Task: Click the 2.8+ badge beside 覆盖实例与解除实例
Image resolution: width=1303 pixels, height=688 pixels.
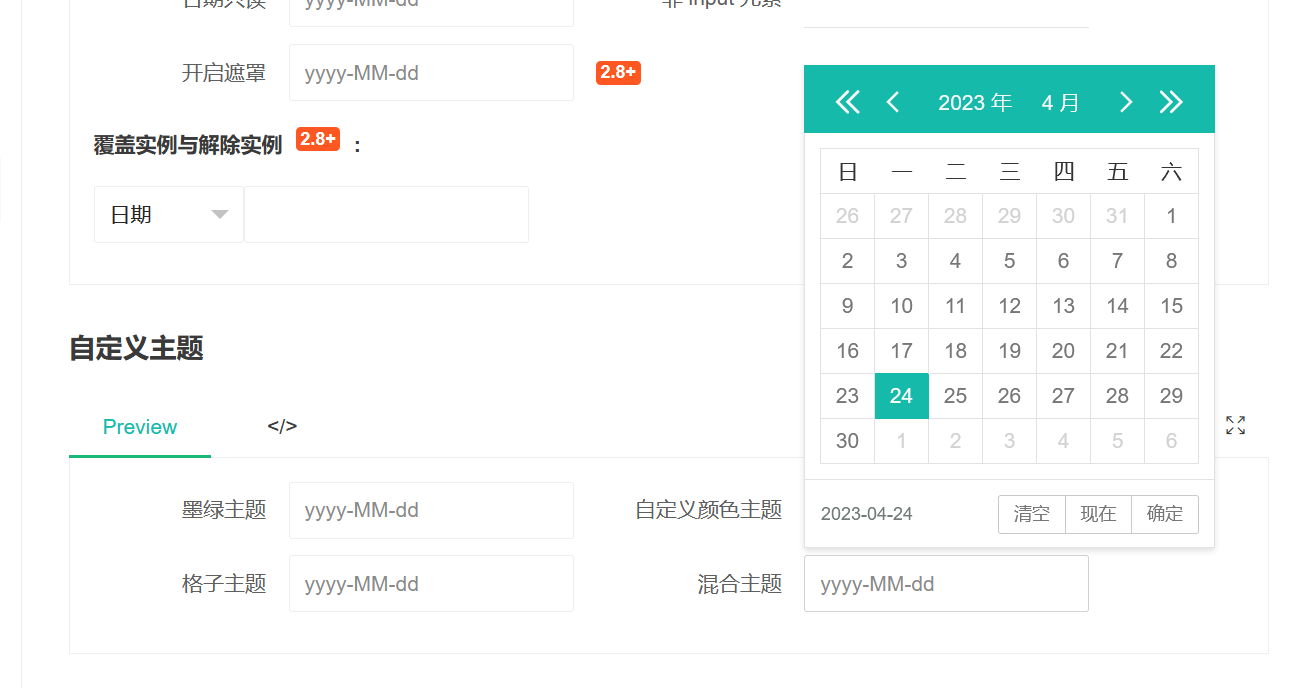Action: tap(317, 139)
